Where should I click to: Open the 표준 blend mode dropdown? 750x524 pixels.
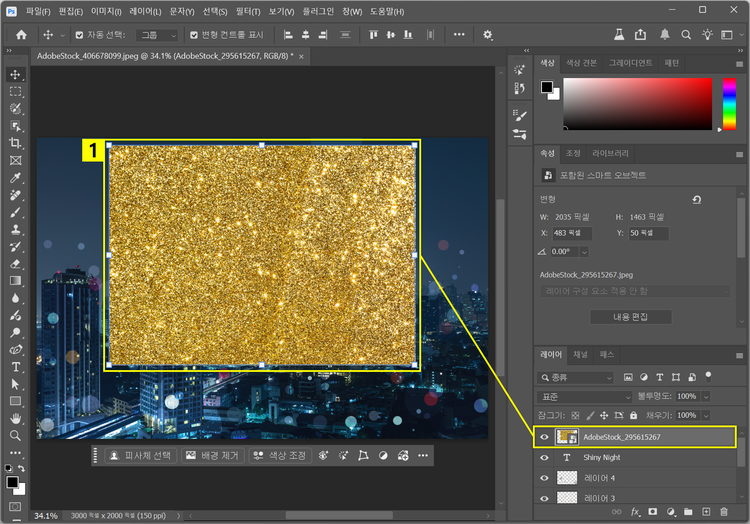[583, 396]
